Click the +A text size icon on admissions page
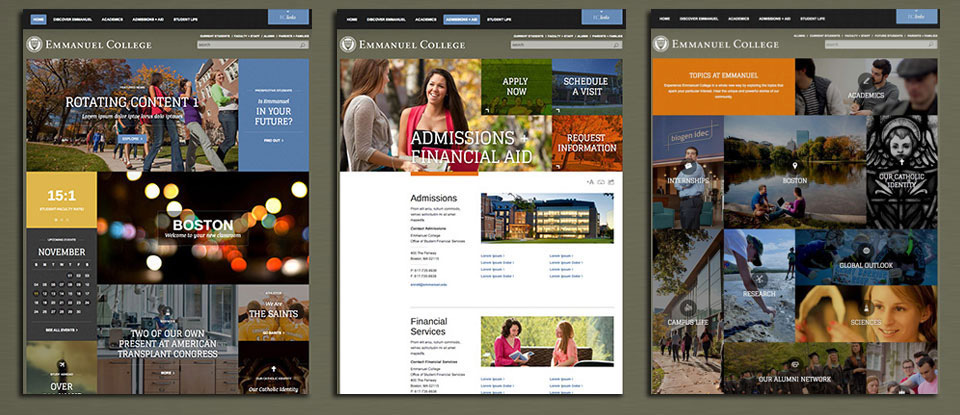The width and height of the screenshot is (960, 415). click(590, 182)
